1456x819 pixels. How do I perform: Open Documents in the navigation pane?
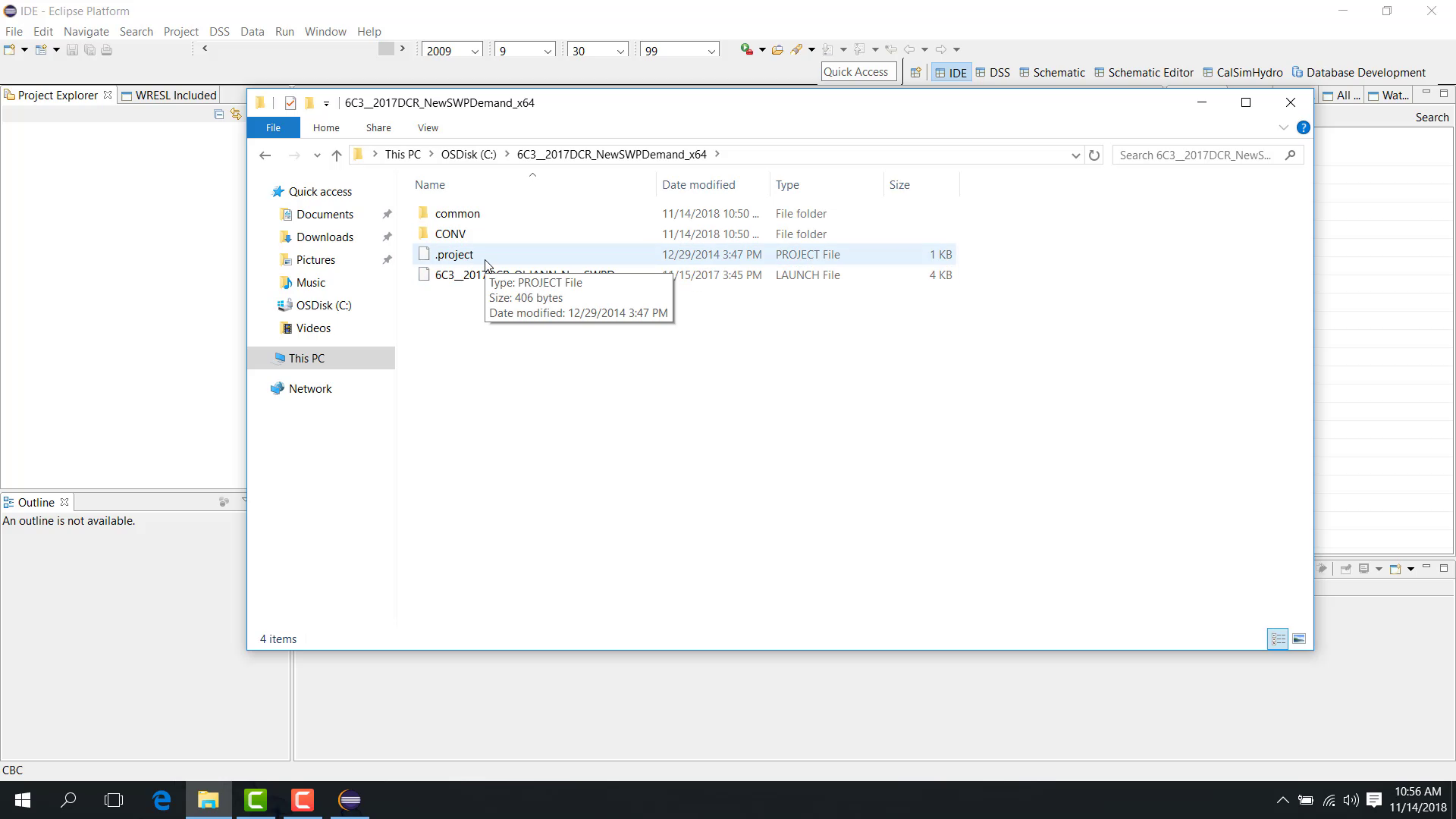coord(325,215)
